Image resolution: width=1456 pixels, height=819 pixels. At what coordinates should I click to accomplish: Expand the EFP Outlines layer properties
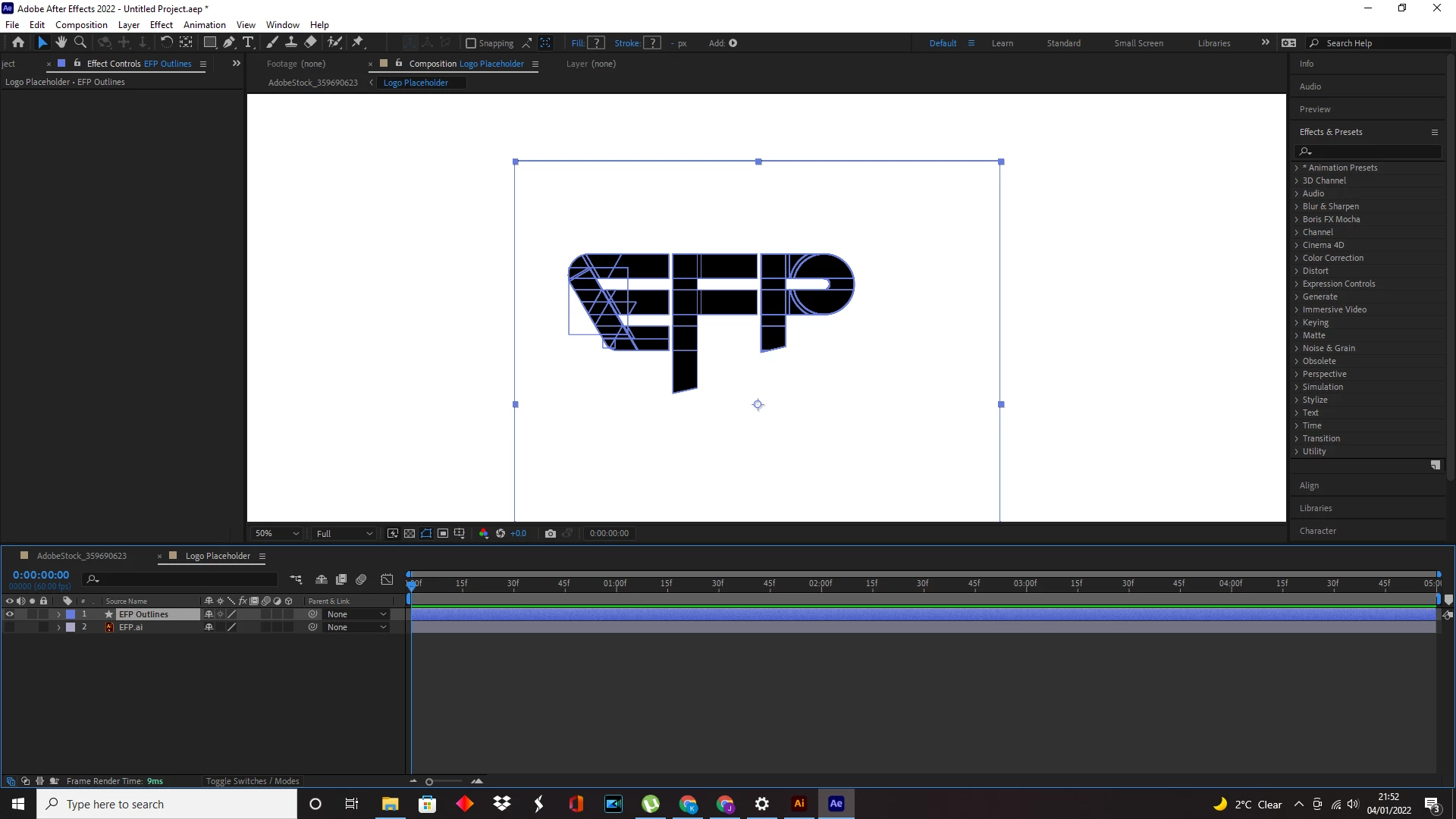58,614
